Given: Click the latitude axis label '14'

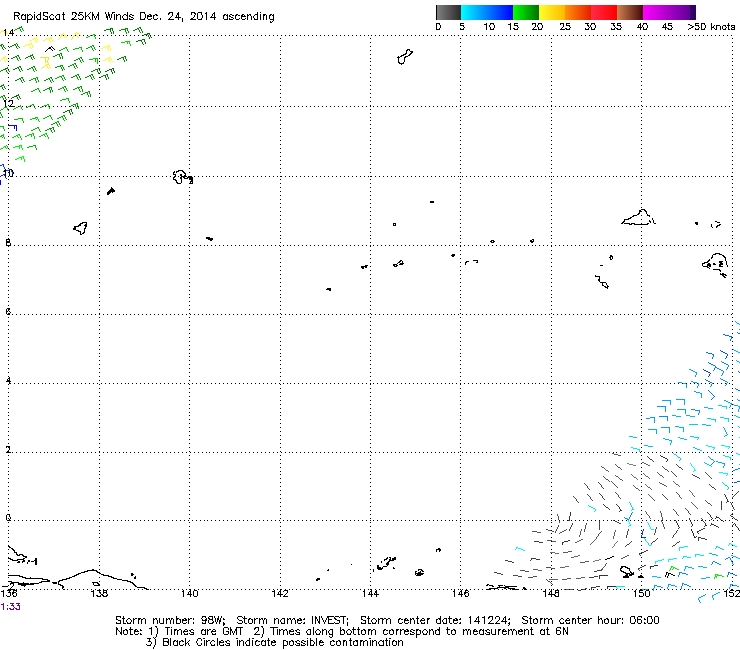Looking at the screenshot, I should pyautogui.click(x=8, y=33).
